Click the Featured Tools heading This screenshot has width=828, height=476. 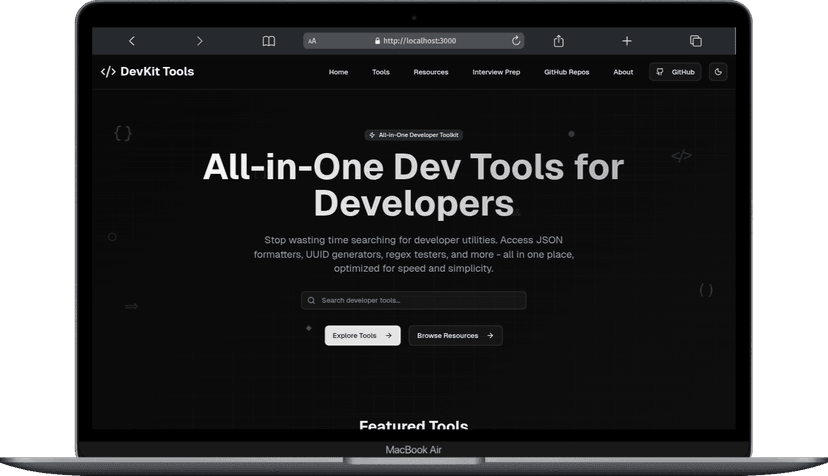point(413,424)
